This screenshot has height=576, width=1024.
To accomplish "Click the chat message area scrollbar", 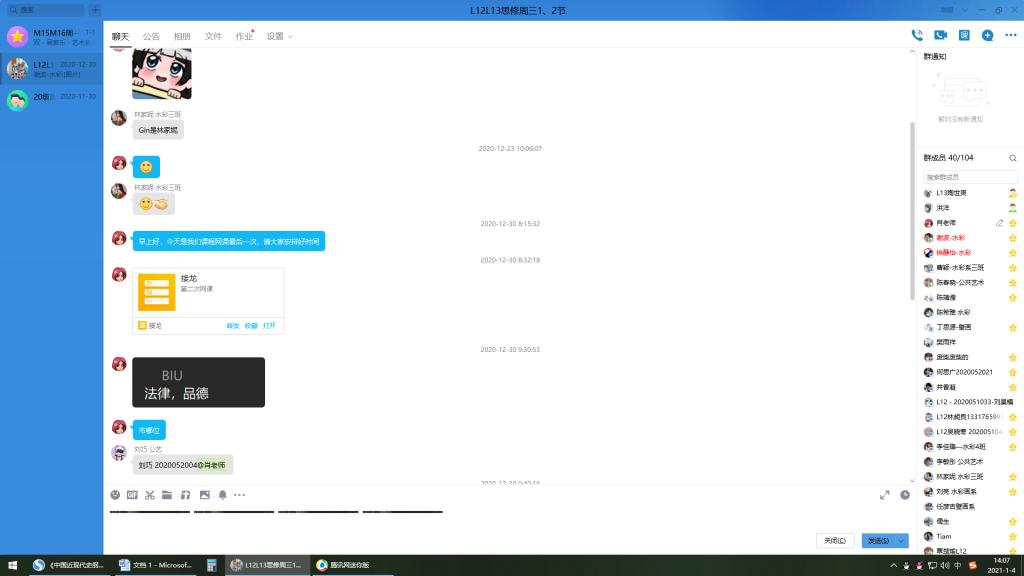I will click(911, 210).
